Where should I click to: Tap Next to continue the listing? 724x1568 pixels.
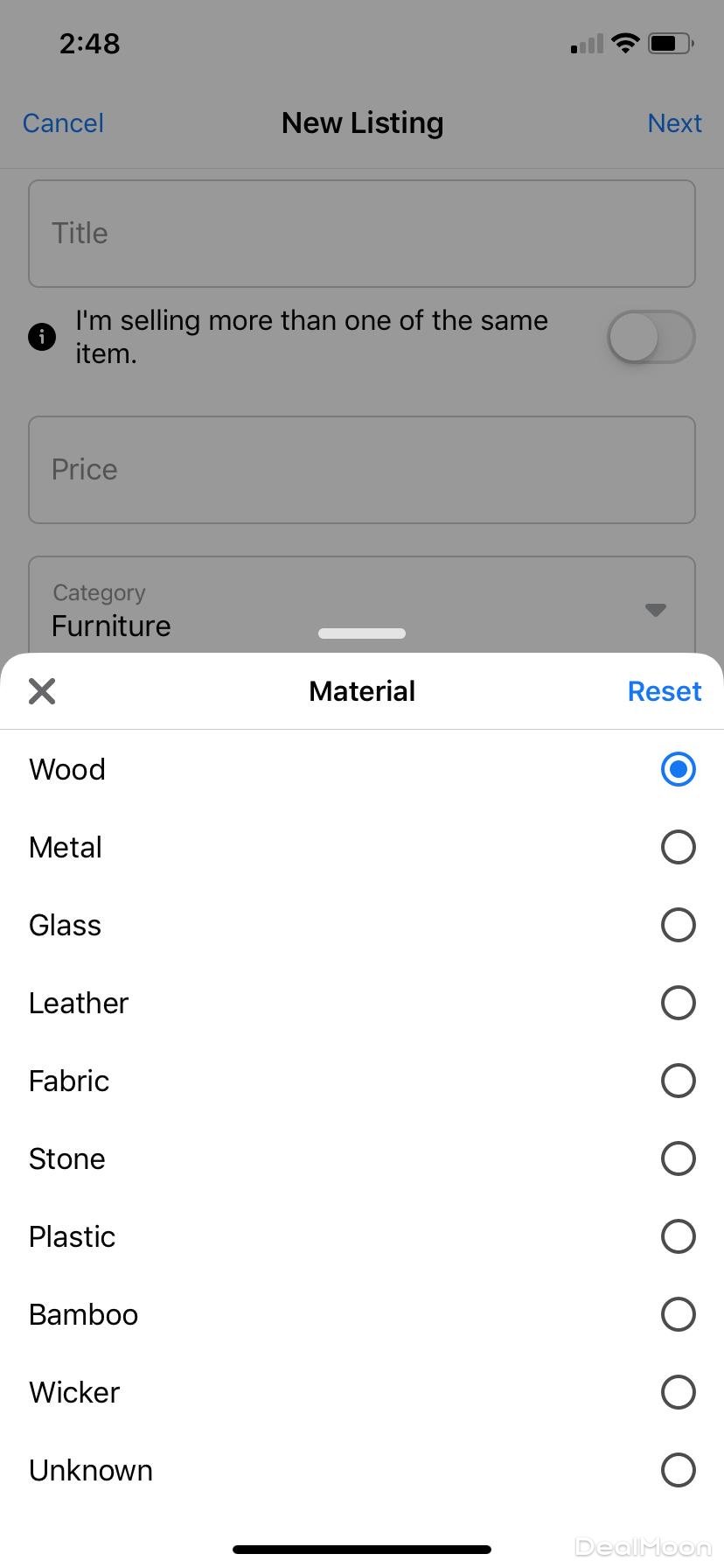[x=674, y=123]
